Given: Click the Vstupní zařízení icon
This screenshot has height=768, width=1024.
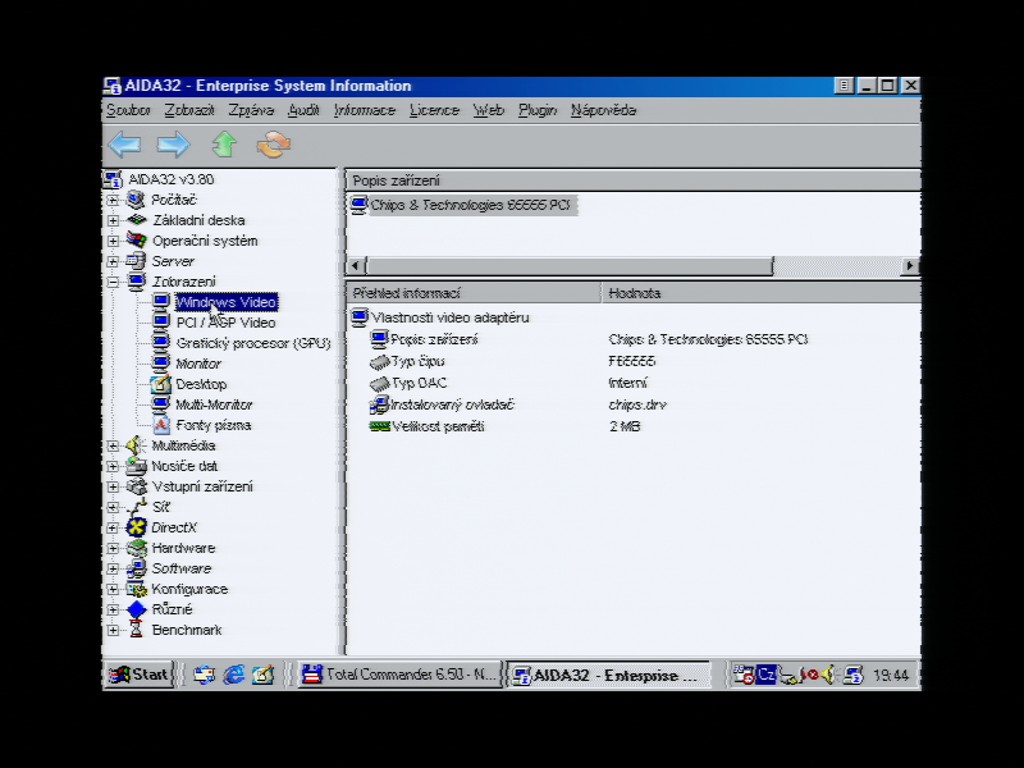Looking at the screenshot, I should [136, 487].
